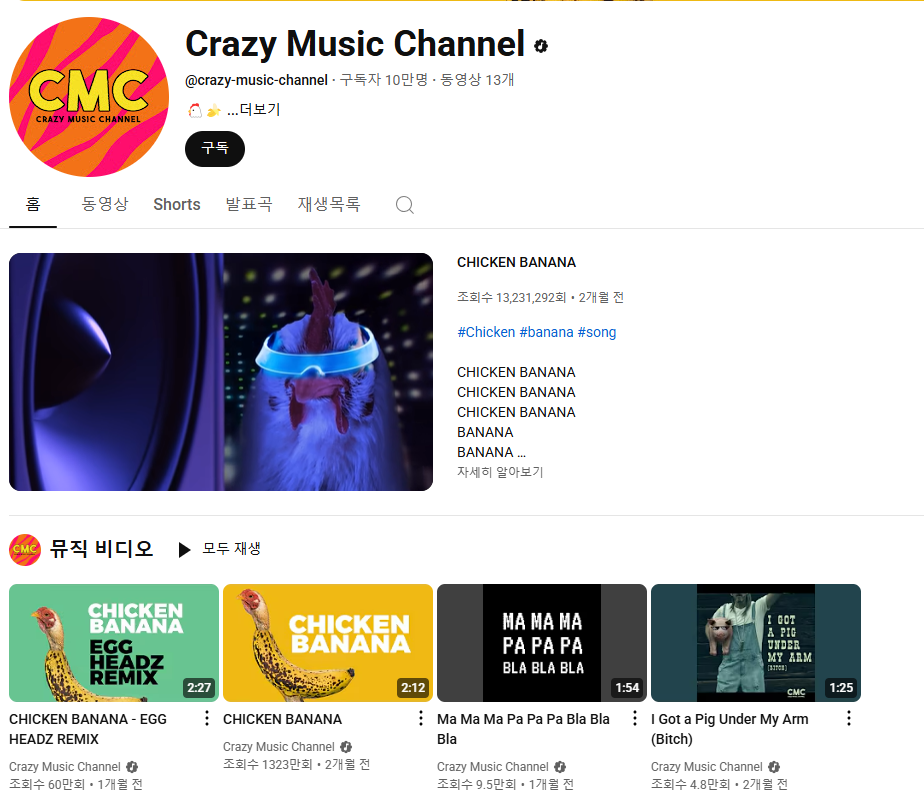
Task: Click the verified badge next to channel name
Action: pyautogui.click(x=541, y=46)
